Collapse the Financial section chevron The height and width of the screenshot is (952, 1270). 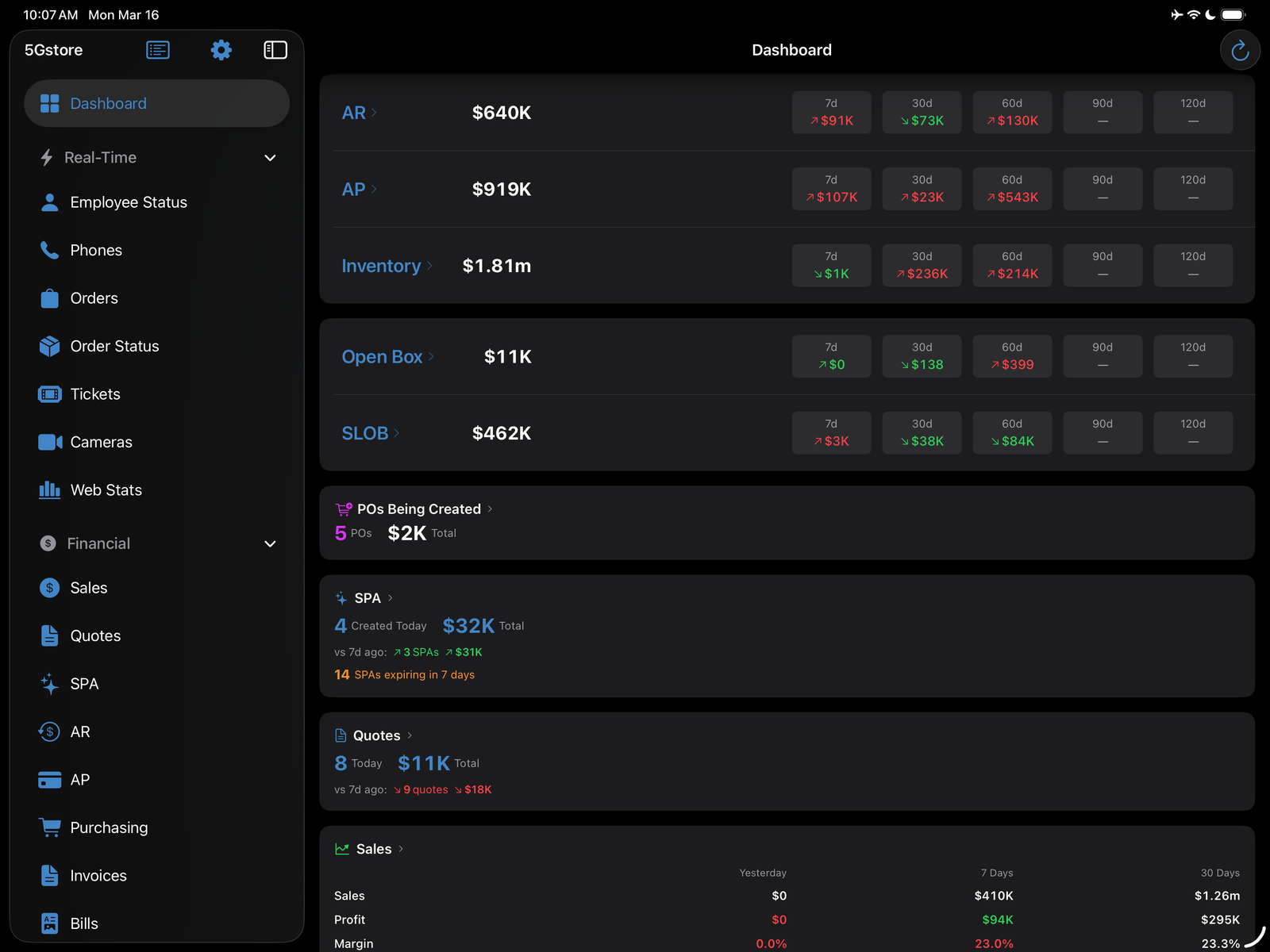coord(270,543)
